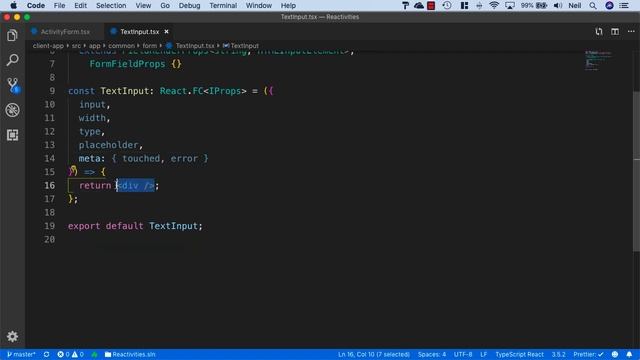The image size is (640, 360).
Task: Change indentation via Spaces: 4
Action: pyautogui.click(x=432, y=354)
